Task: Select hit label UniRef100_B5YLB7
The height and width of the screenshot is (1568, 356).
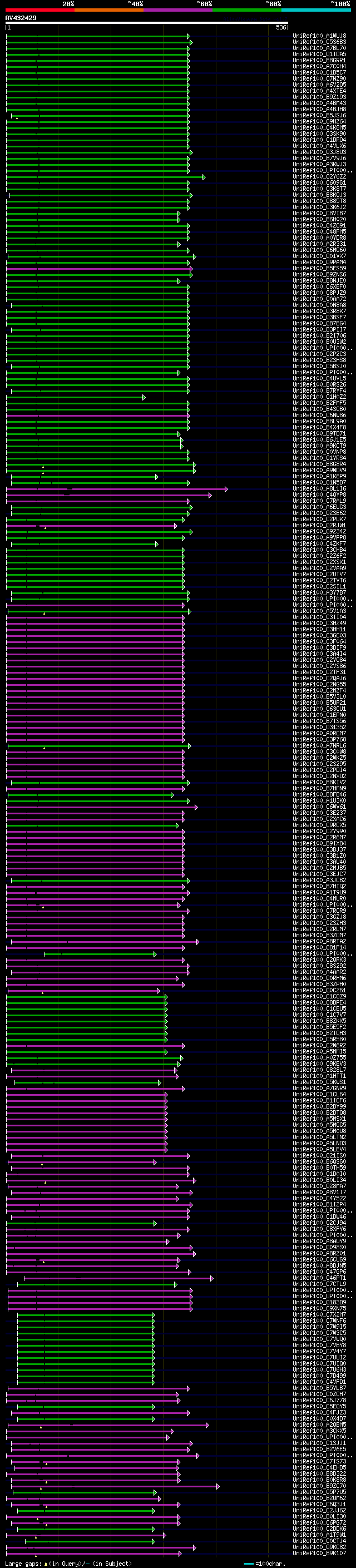Action: point(319,1388)
